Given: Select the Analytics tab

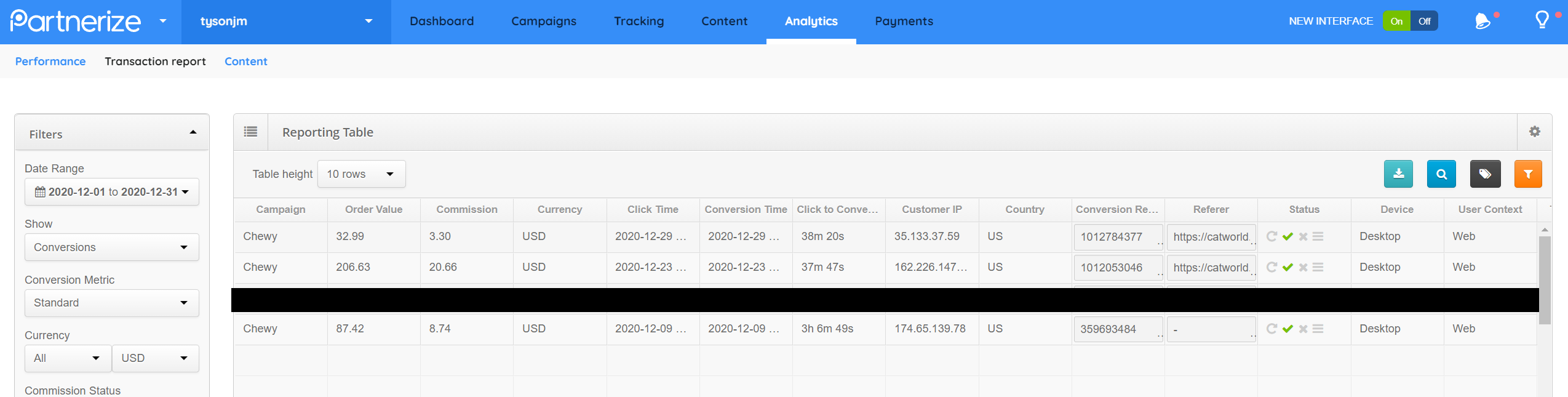Looking at the screenshot, I should pos(811,21).
